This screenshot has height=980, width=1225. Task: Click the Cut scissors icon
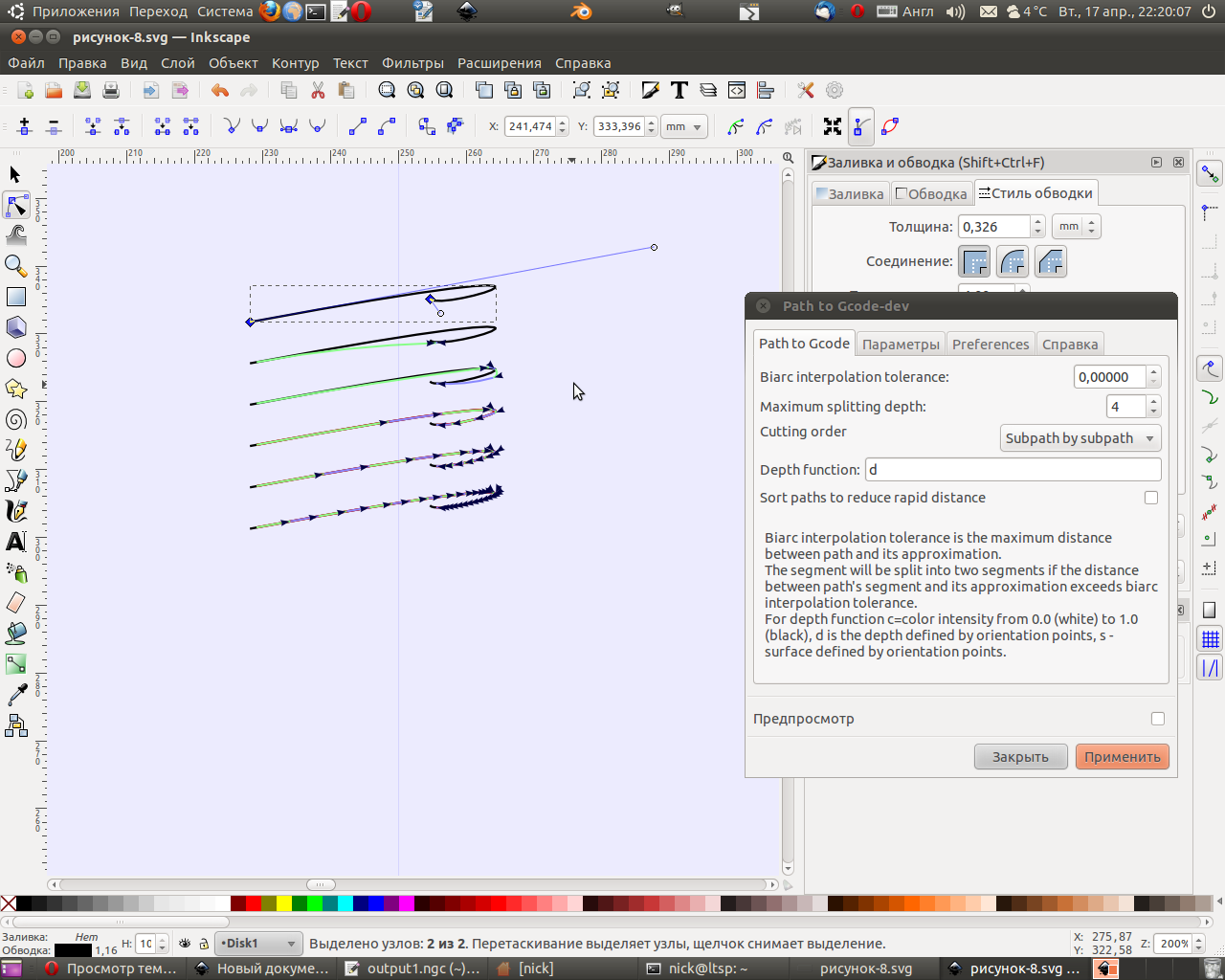point(318,90)
